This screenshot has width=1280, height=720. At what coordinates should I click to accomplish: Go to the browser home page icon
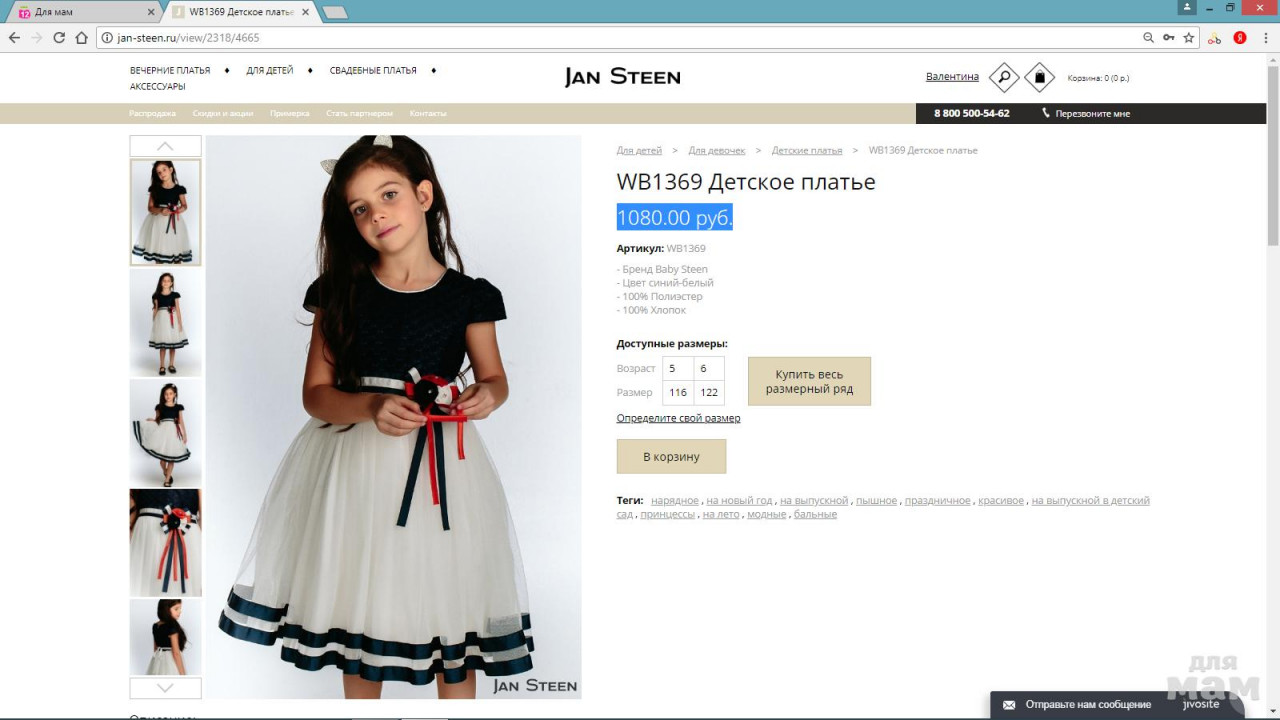pos(82,38)
